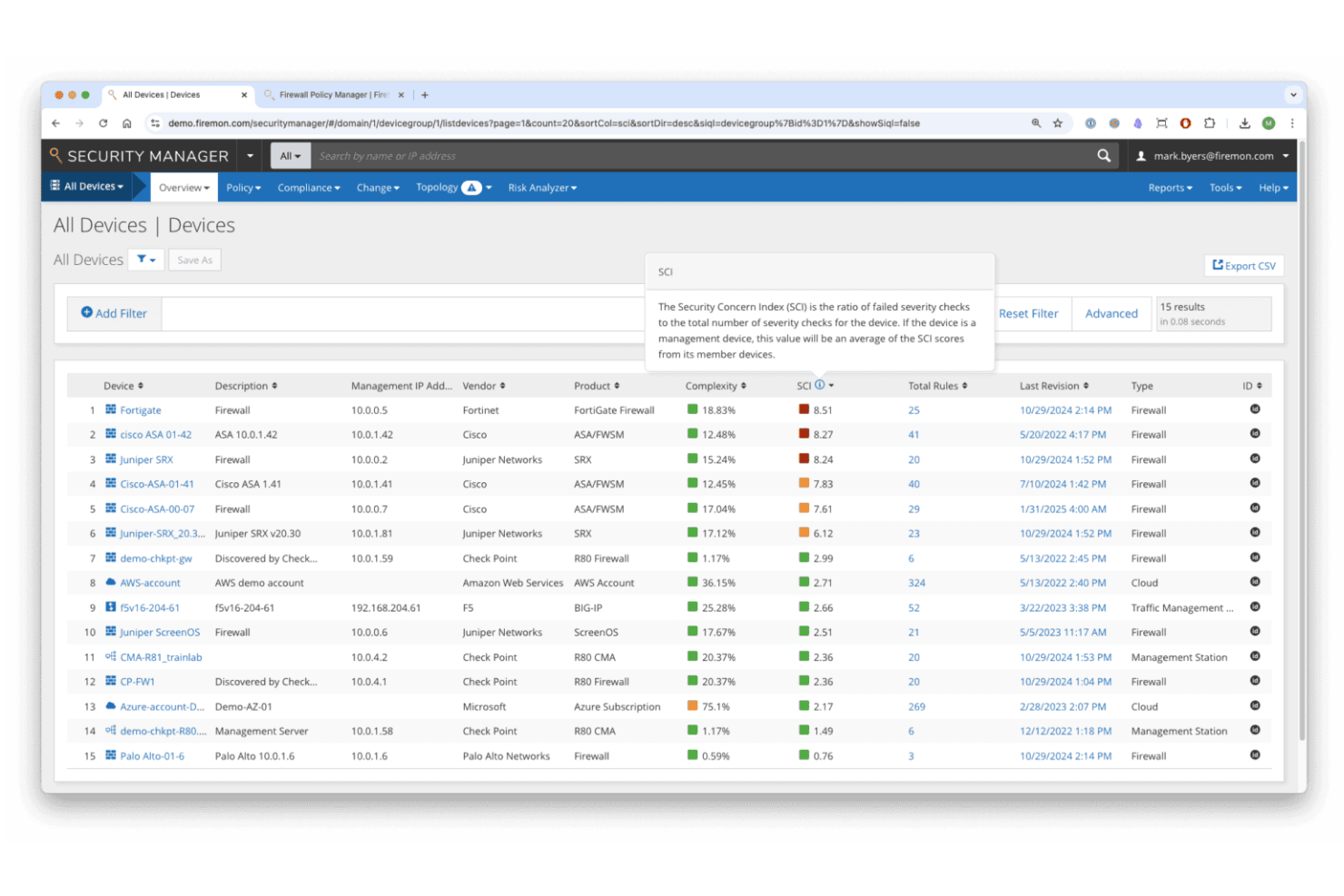Toggle the Topology map switch
The height and width of the screenshot is (896, 1344).
point(473,187)
